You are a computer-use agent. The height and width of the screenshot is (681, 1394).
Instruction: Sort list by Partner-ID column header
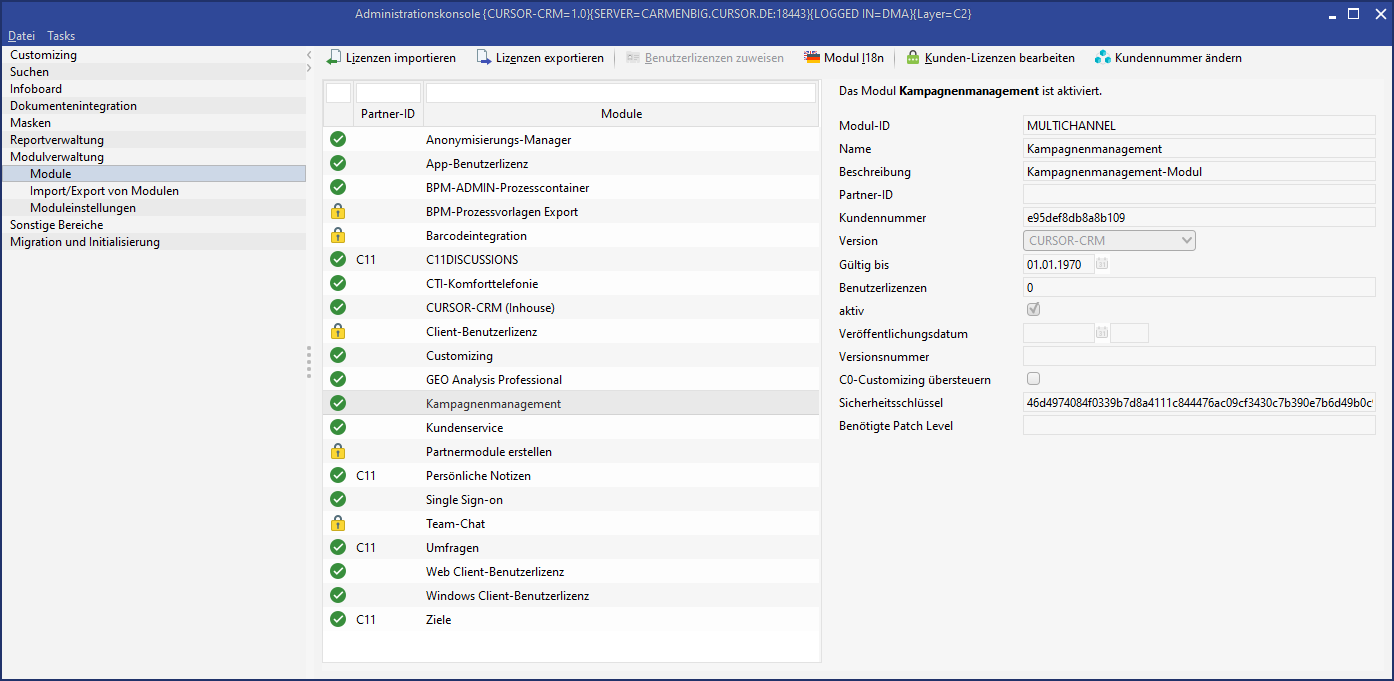(387, 114)
